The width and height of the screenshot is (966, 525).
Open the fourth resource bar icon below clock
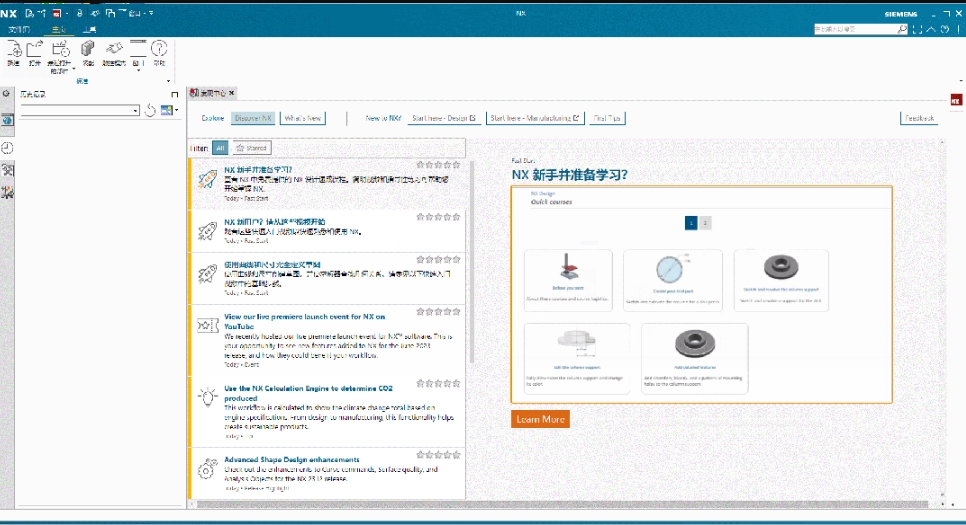7,170
